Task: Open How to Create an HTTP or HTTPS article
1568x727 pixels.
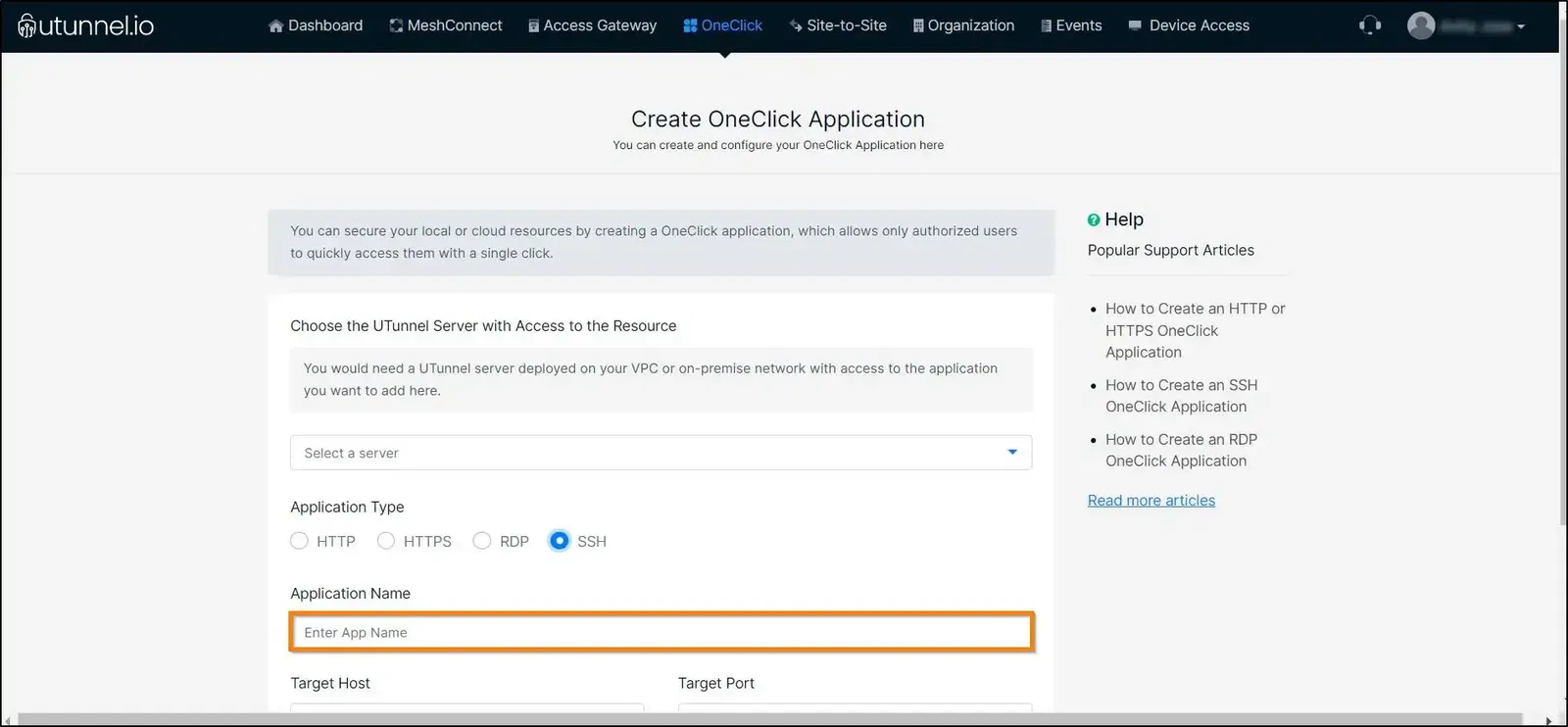Action: (x=1196, y=330)
